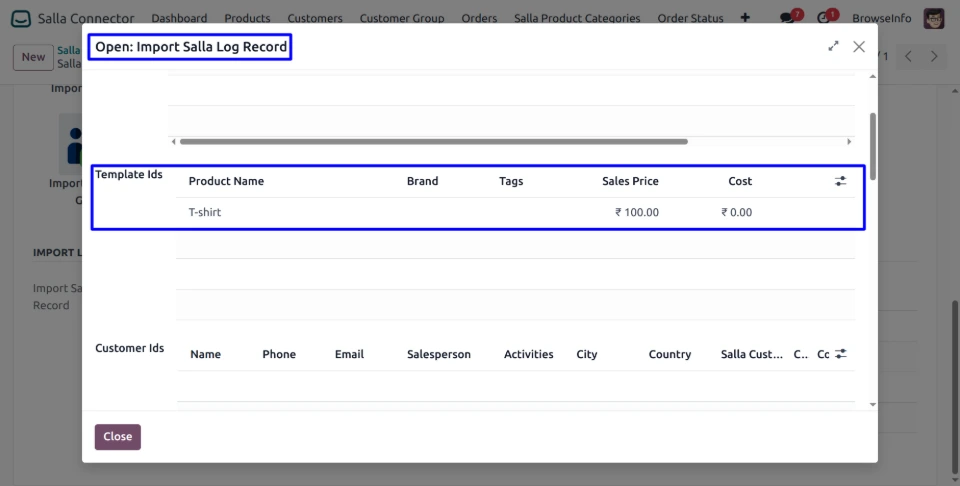Click the horizontal list scrollbar
960x486 pixels.
coord(434,142)
